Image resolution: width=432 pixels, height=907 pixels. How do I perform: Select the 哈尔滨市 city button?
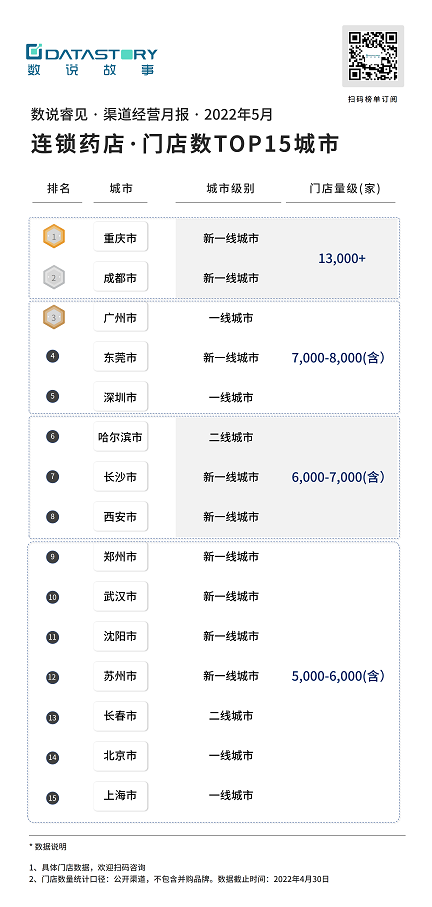click(x=120, y=437)
